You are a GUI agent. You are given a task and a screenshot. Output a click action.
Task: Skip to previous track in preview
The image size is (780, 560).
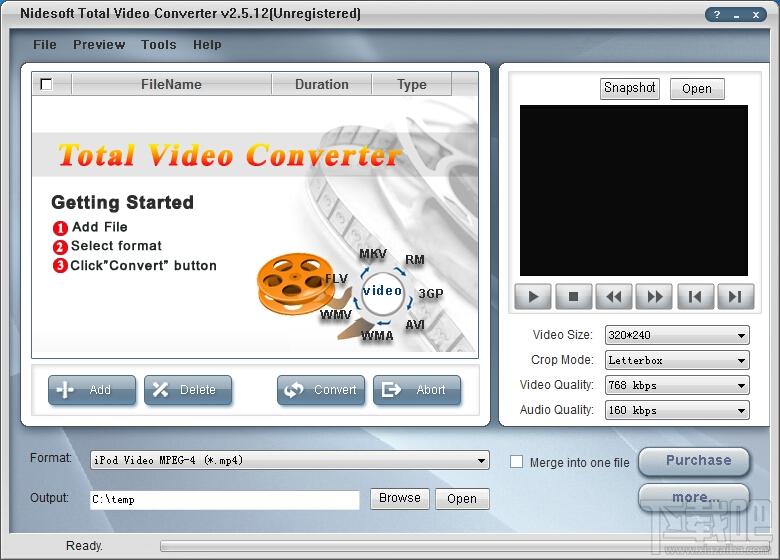point(695,297)
